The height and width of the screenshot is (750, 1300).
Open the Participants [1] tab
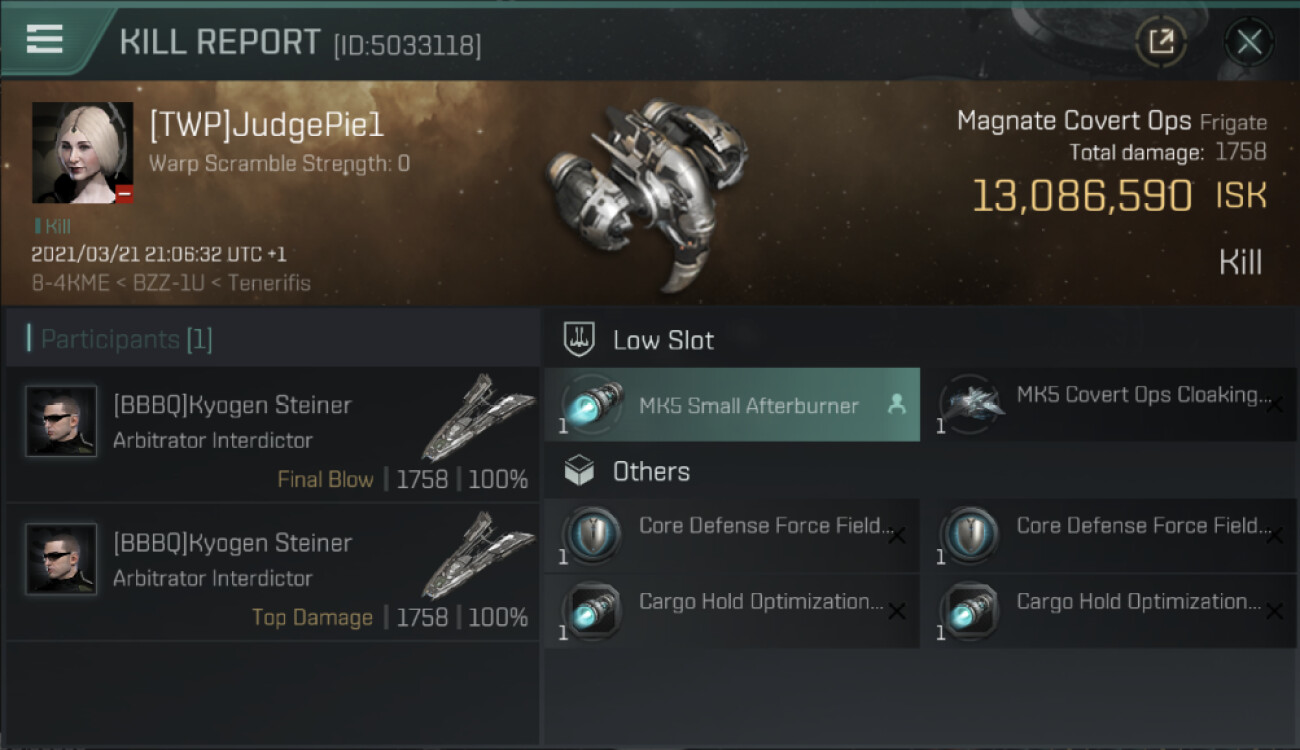(126, 339)
